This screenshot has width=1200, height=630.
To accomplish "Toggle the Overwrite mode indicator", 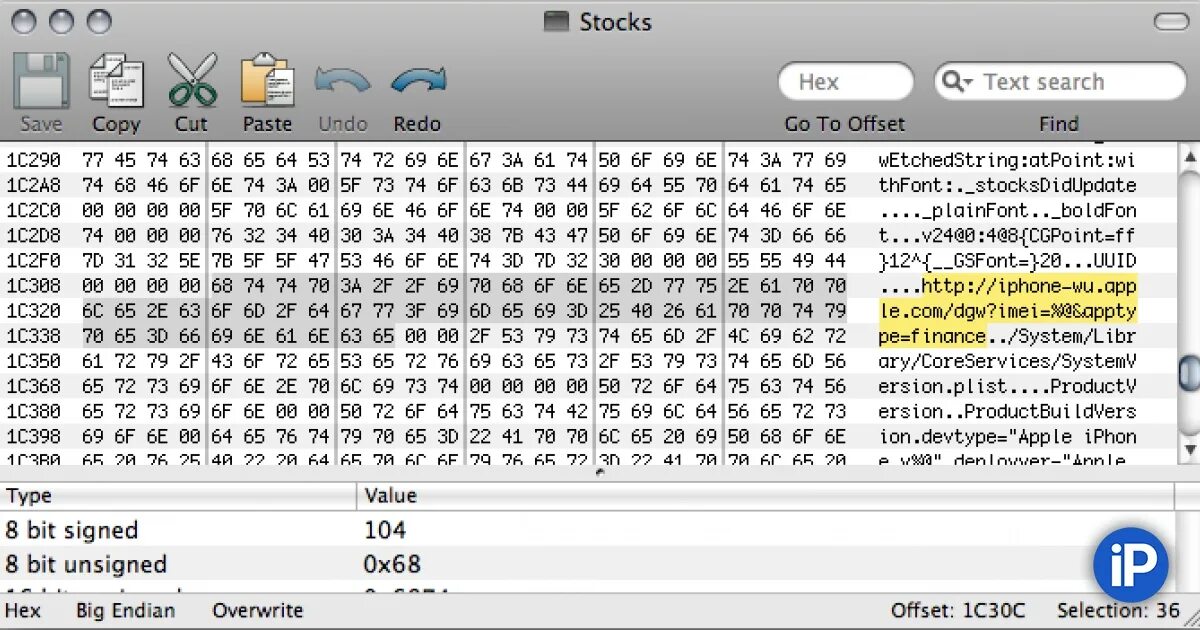I will click(257, 610).
